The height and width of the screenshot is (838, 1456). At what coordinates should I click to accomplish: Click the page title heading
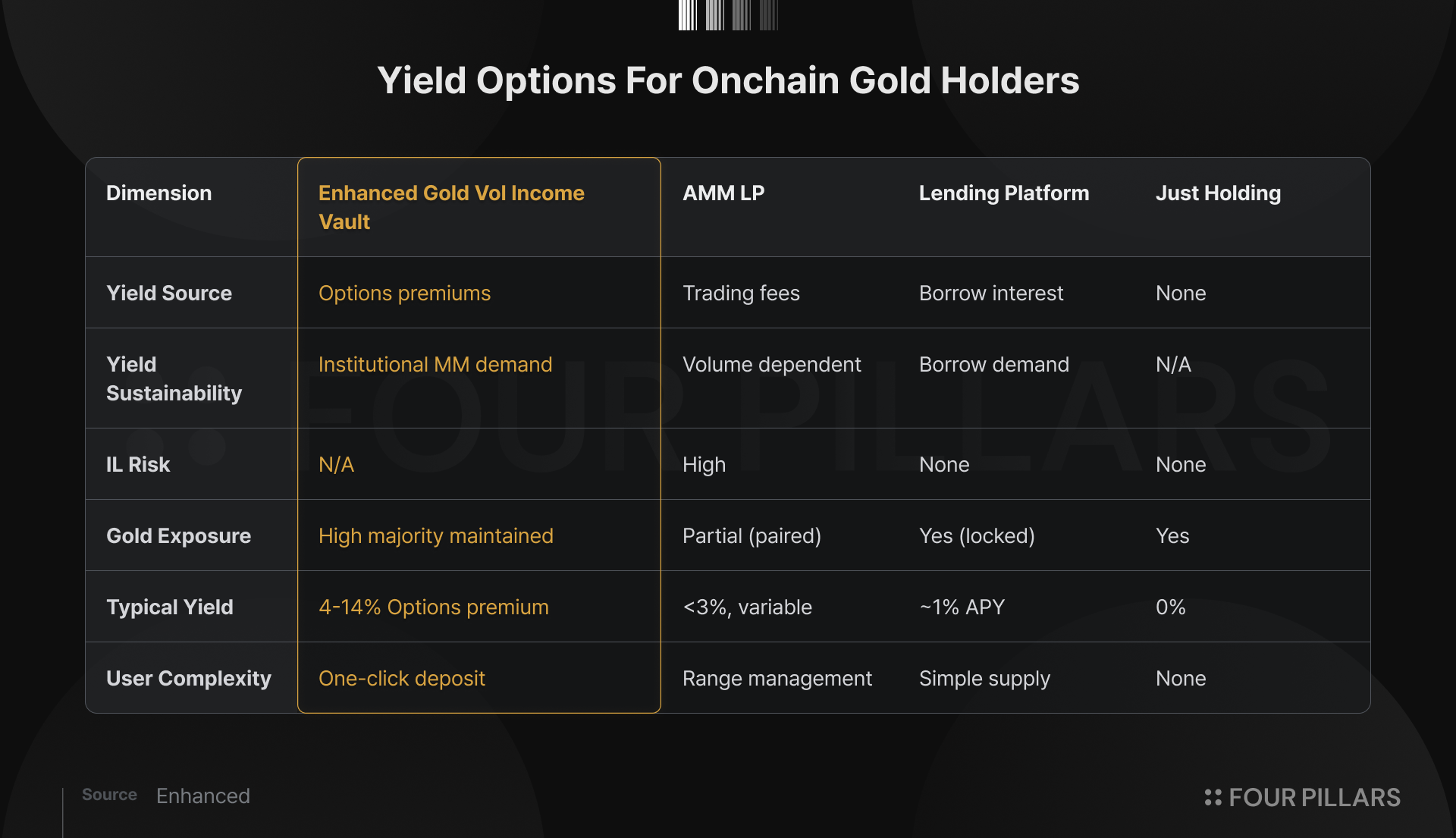[728, 80]
